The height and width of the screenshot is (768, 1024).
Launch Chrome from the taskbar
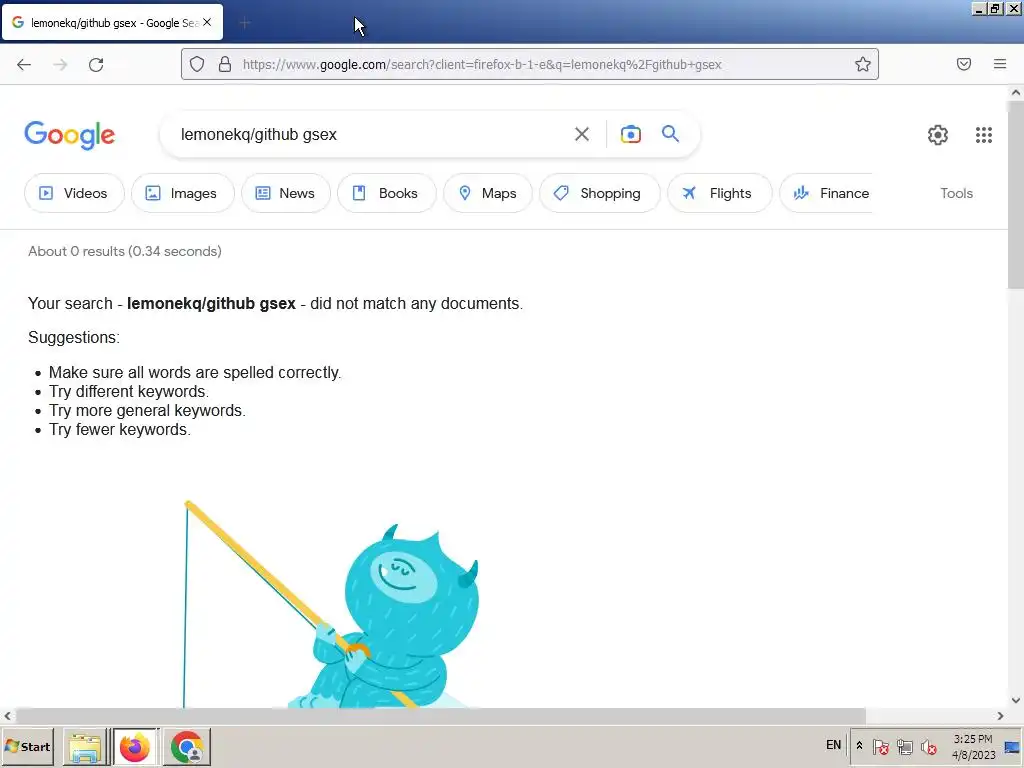tap(187, 747)
